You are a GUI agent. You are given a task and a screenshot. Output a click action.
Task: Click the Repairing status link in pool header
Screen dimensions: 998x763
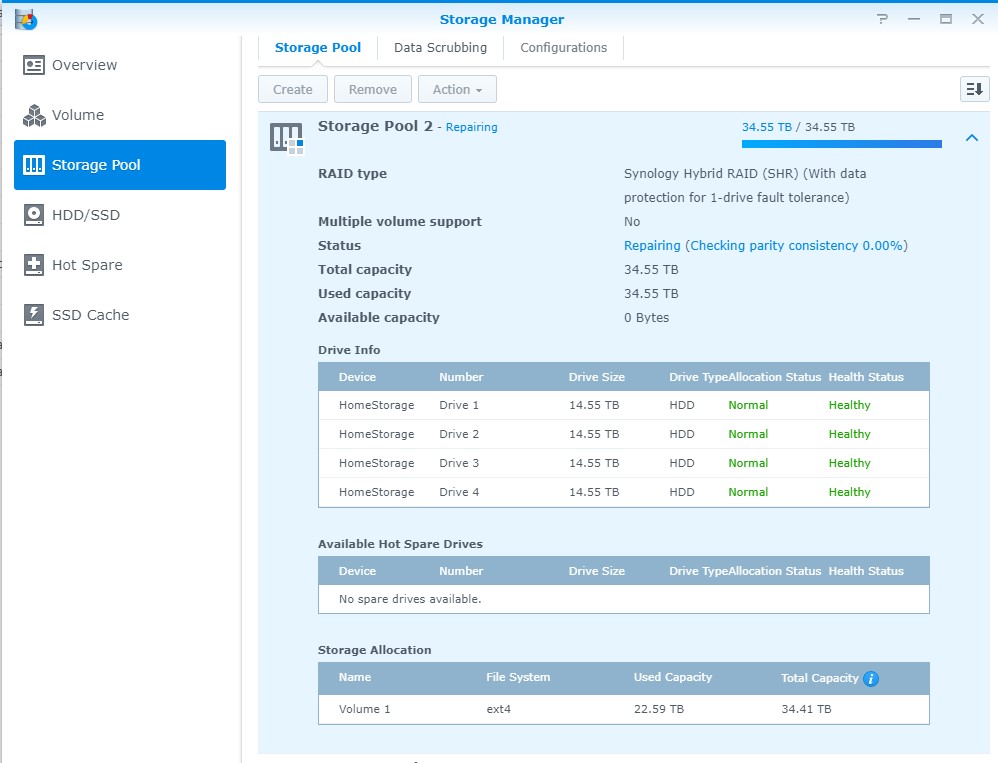(472, 127)
